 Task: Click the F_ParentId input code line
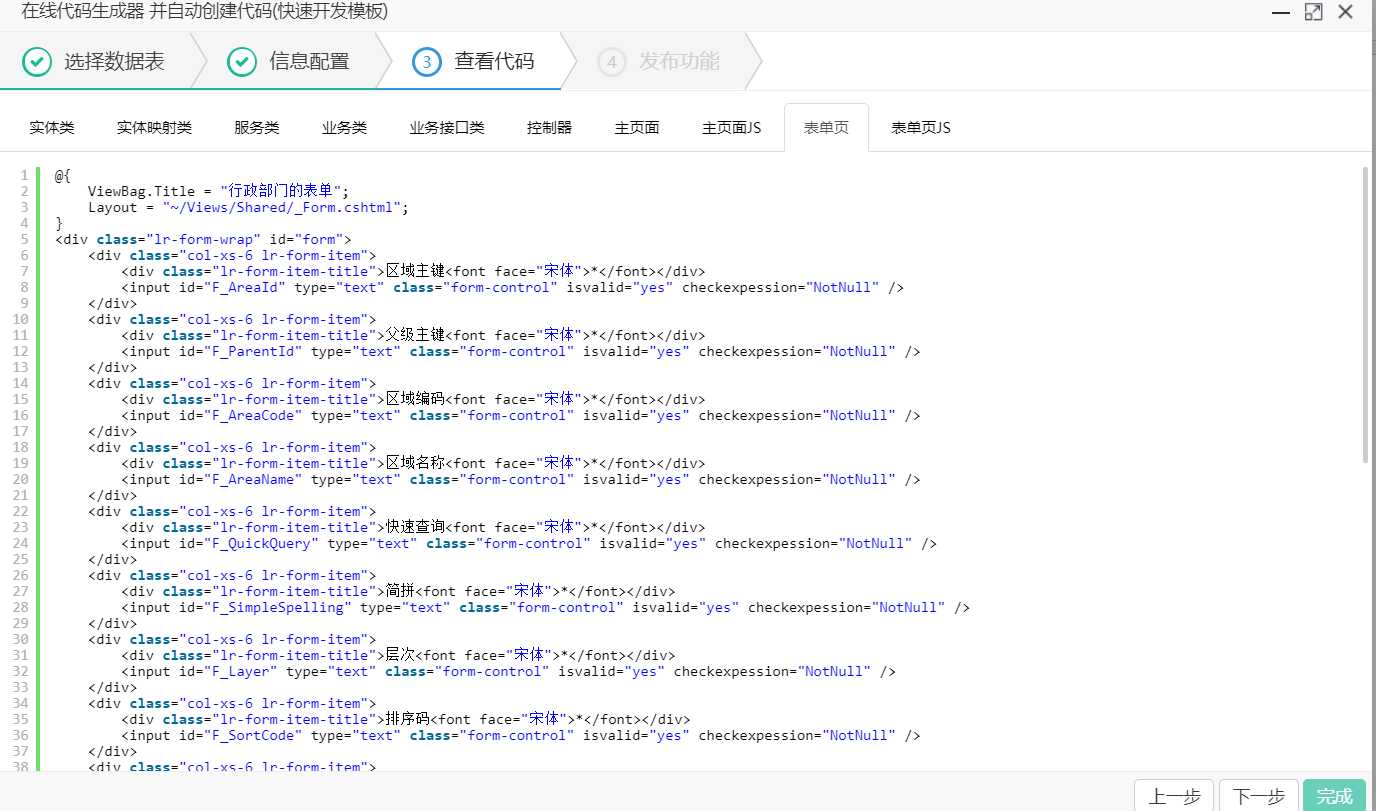(x=520, y=351)
